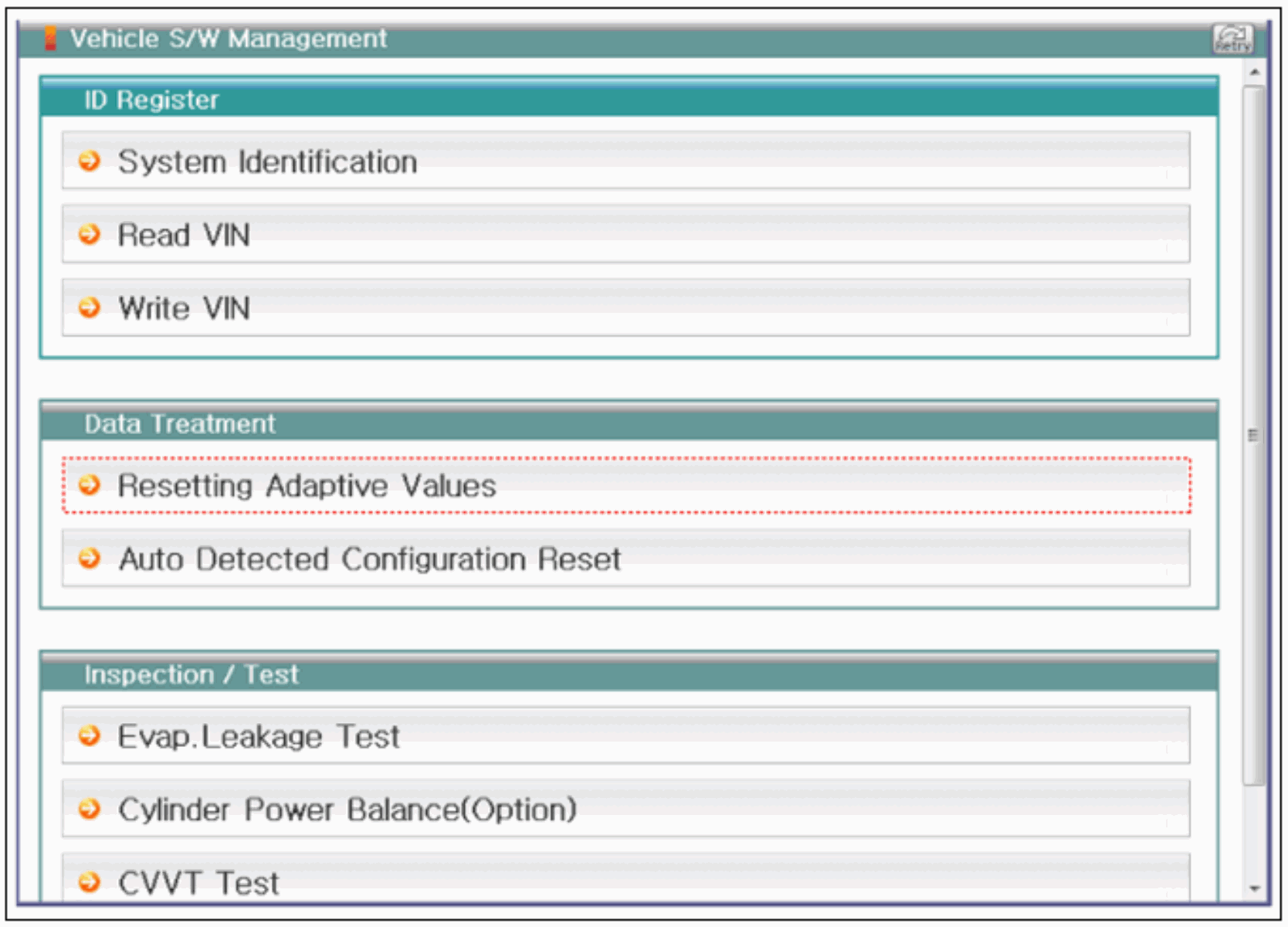The width and height of the screenshot is (1288, 927).
Task: Click arrow icon beside Resetting Adaptive Values
Action: 90,485
